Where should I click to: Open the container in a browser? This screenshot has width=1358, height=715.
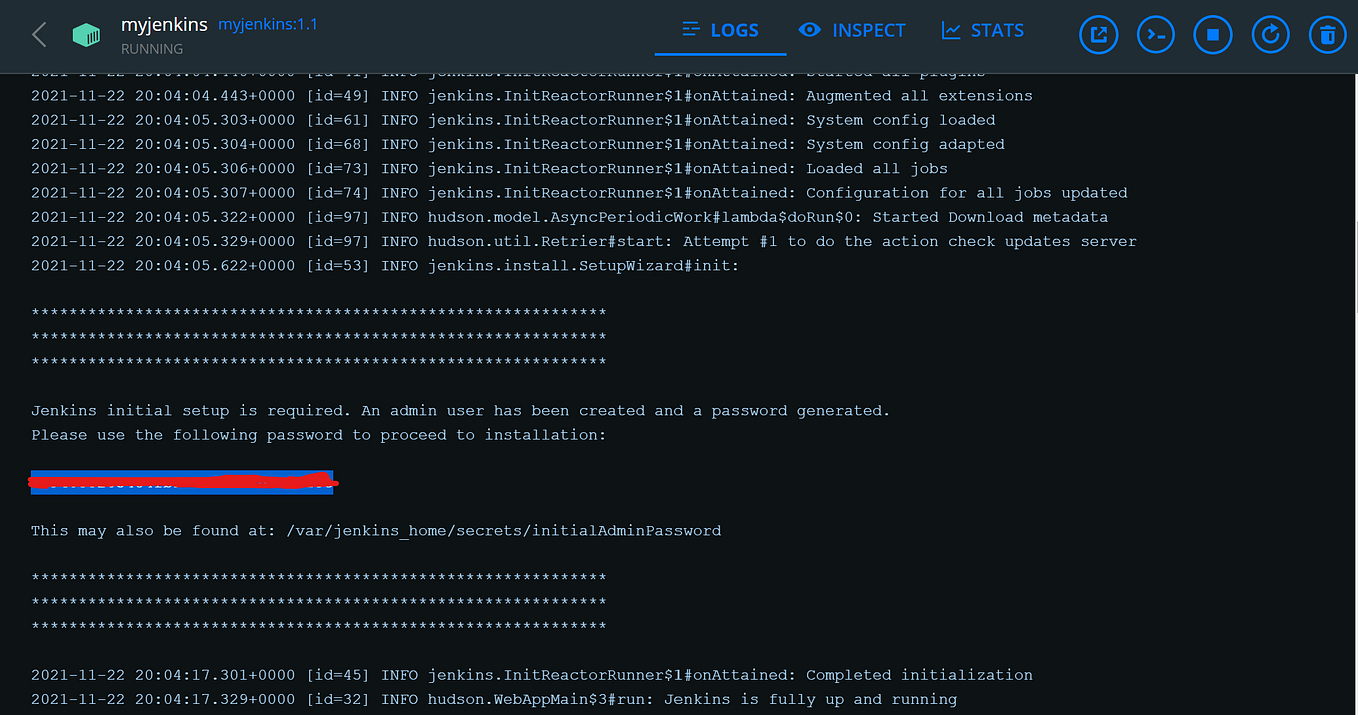tap(1098, 34)
